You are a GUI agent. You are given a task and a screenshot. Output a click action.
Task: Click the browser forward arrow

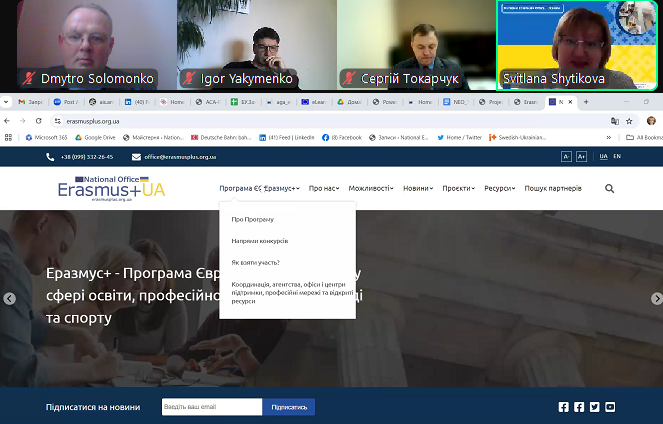(x=22, y=121)
